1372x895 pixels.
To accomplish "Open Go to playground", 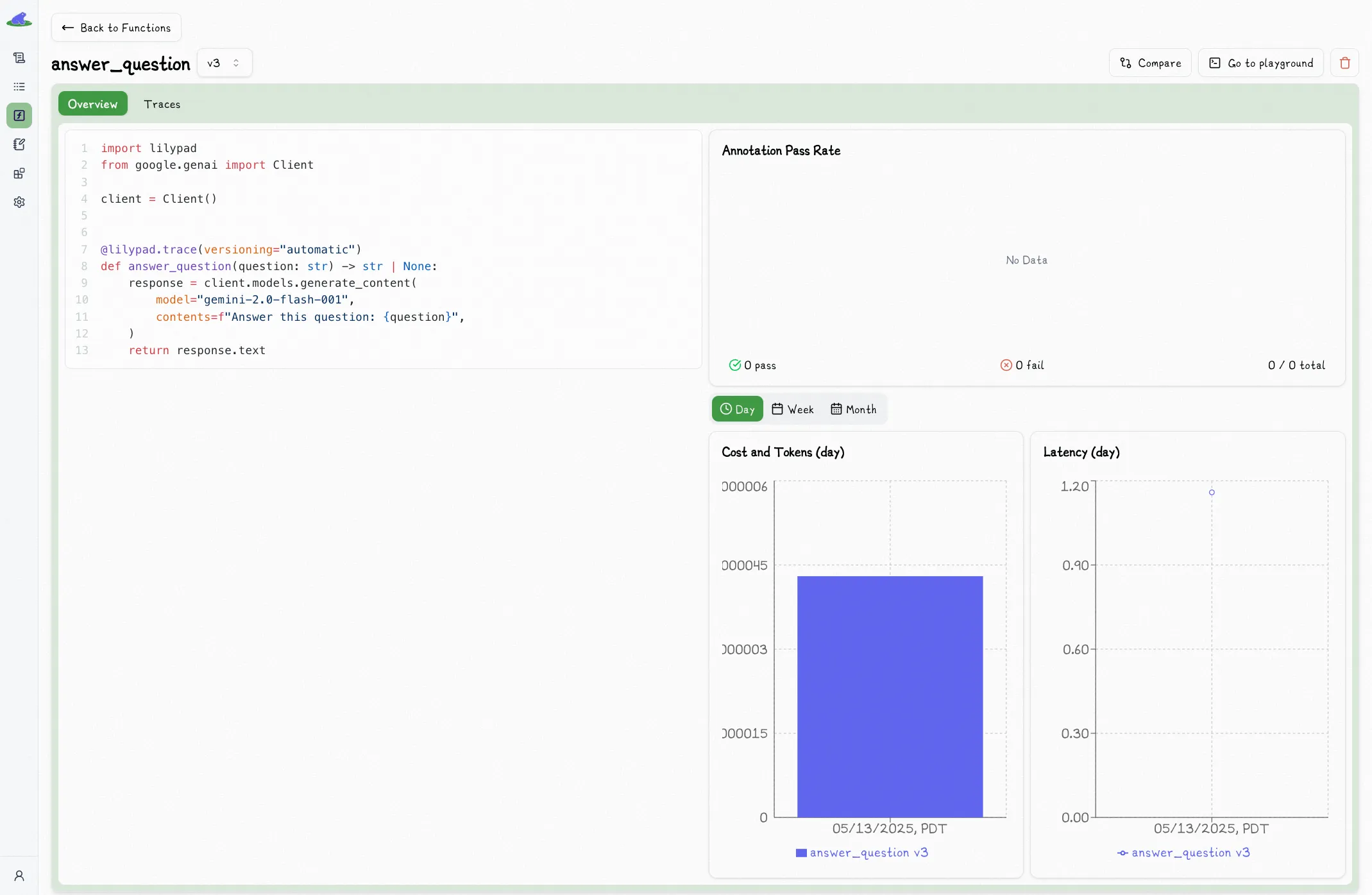I will [x=1260, y=62].
